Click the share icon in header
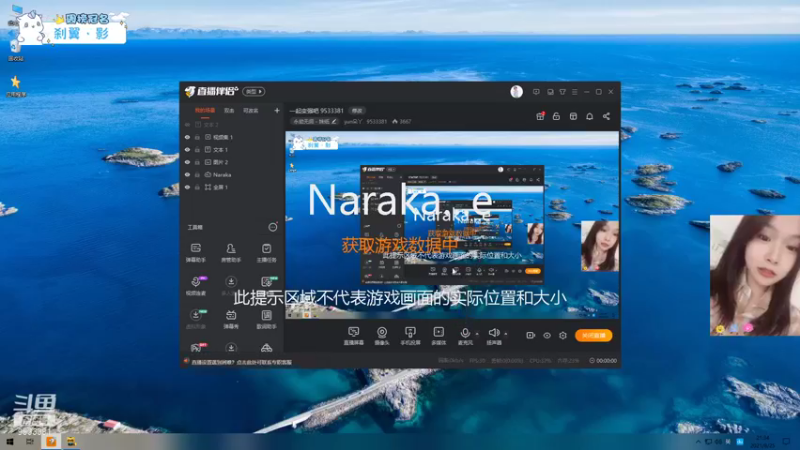This screenshot has width=800, height=450. pyautogui.click(x=606, y=116)
